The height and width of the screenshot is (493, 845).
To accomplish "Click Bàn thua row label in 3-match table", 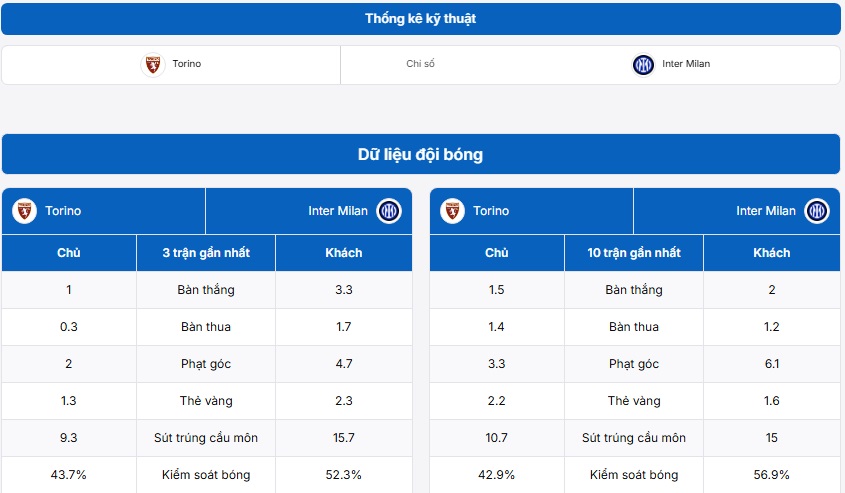I will [x=206, y=327].
